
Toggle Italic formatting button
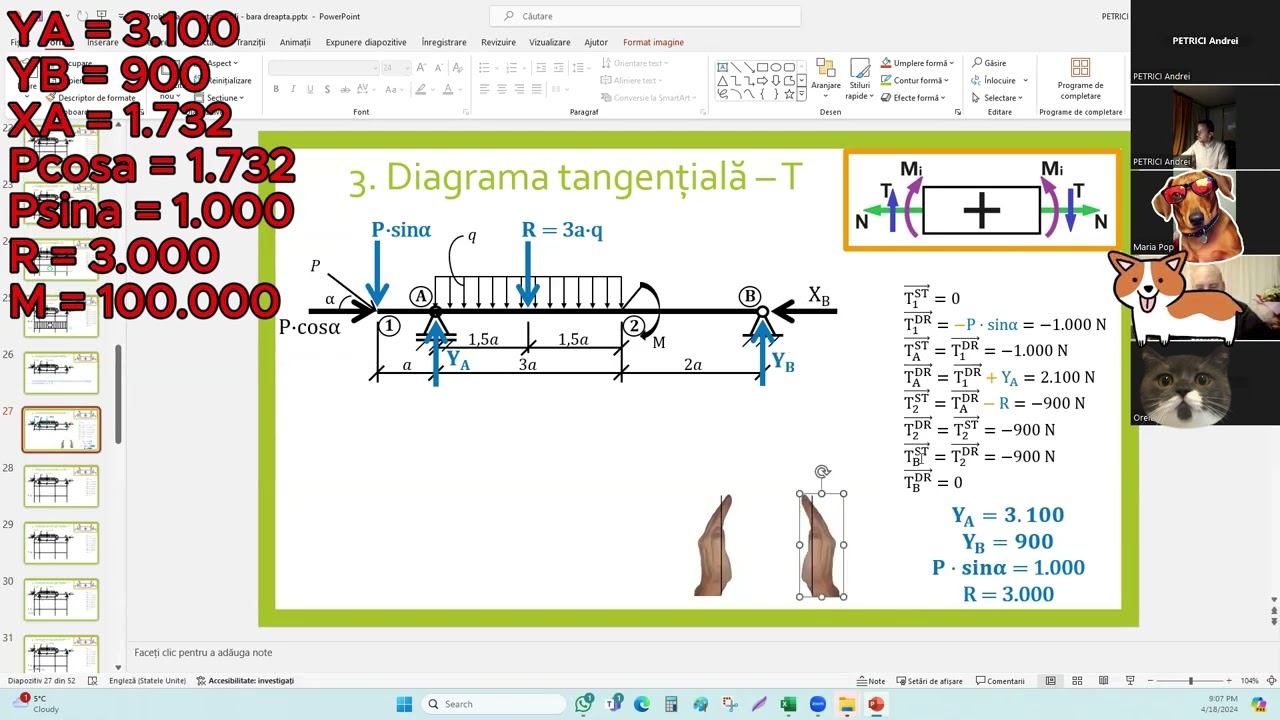coord(293,89)
